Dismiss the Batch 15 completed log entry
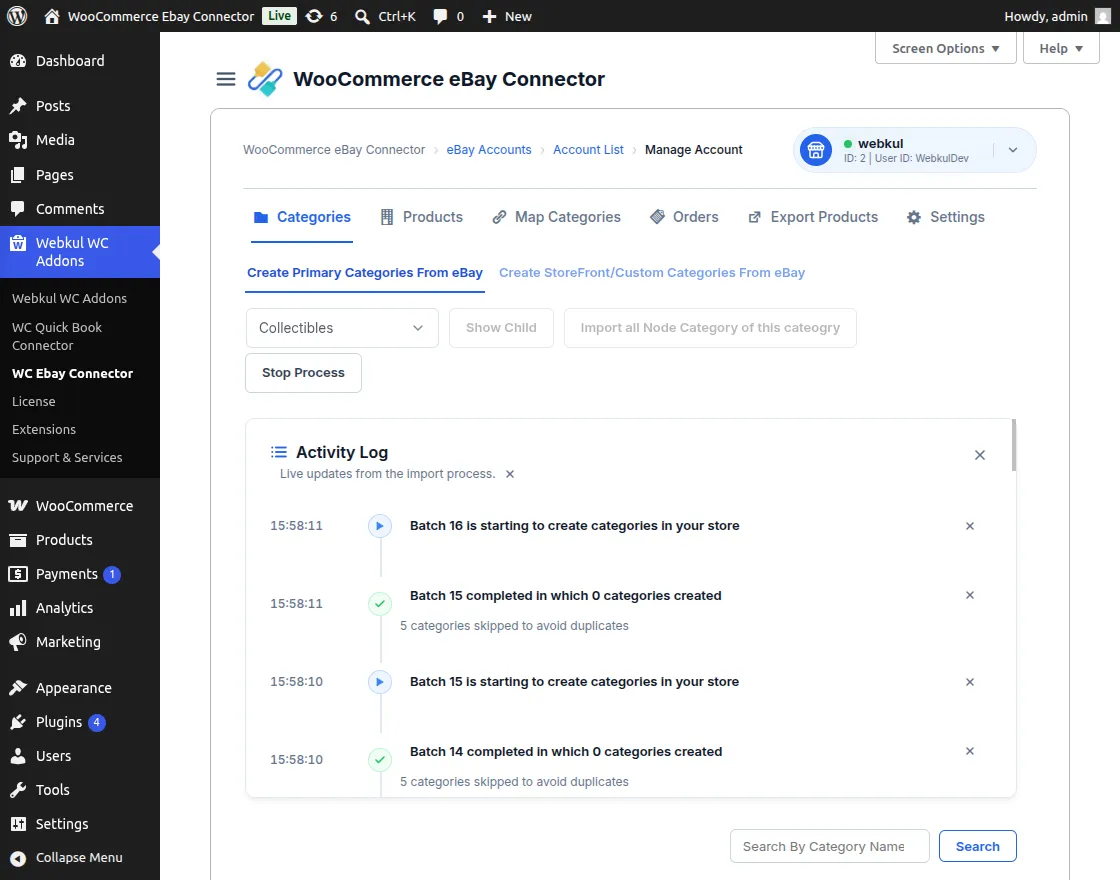The width and height of the screenshot is (1120, 880). (970, 595)
